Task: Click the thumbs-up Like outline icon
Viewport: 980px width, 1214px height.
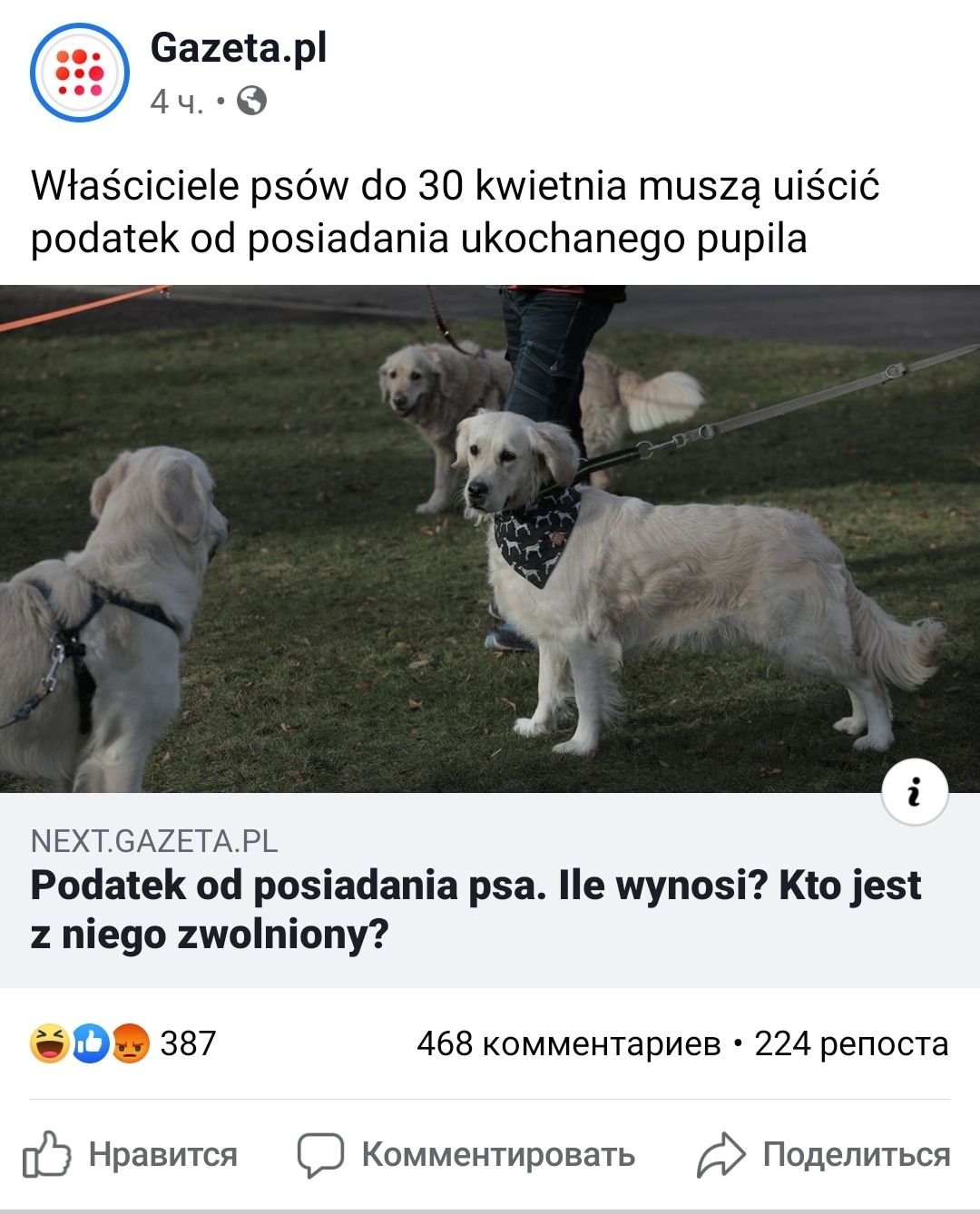Action: pyautogui.click(x=47, y=1154)
